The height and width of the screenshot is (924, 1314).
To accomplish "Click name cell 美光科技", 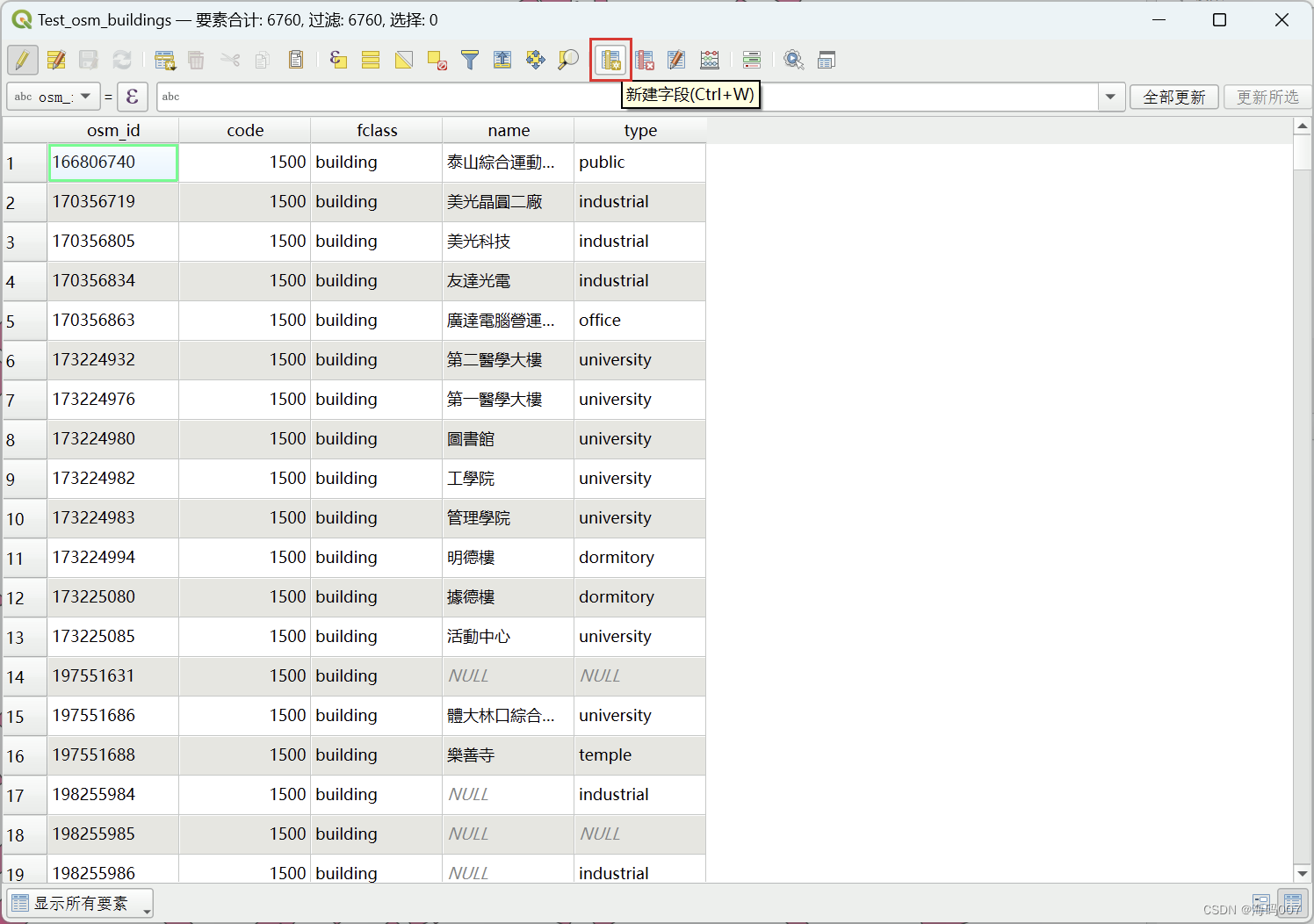I will 509,242.
